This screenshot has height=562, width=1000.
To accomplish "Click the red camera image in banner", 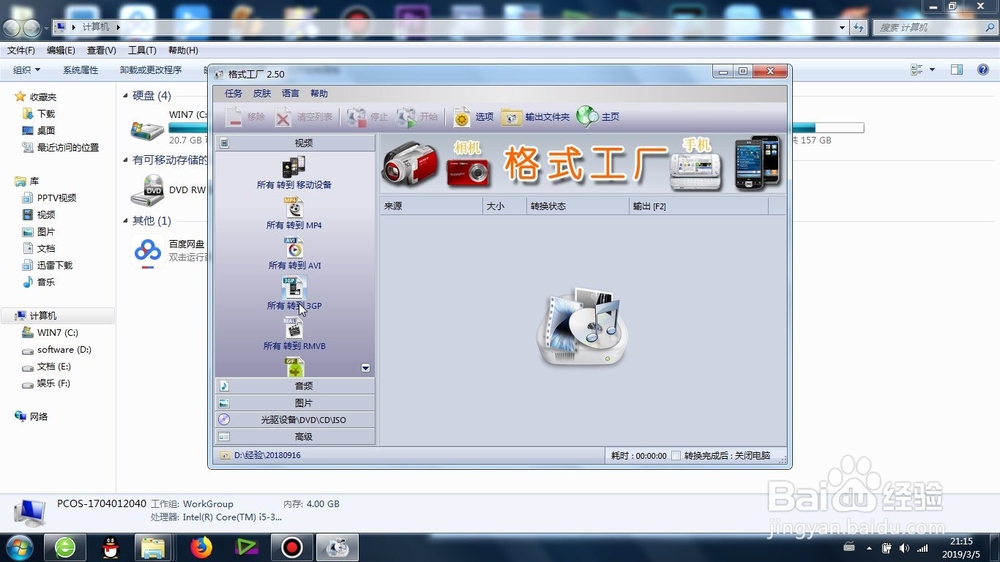I will click(x=468, y=172).
